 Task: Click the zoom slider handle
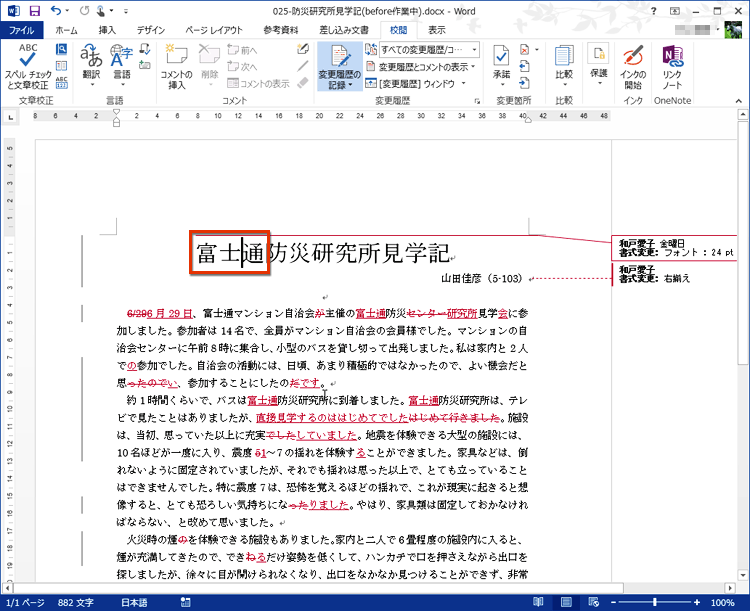(x=655, y=602)
